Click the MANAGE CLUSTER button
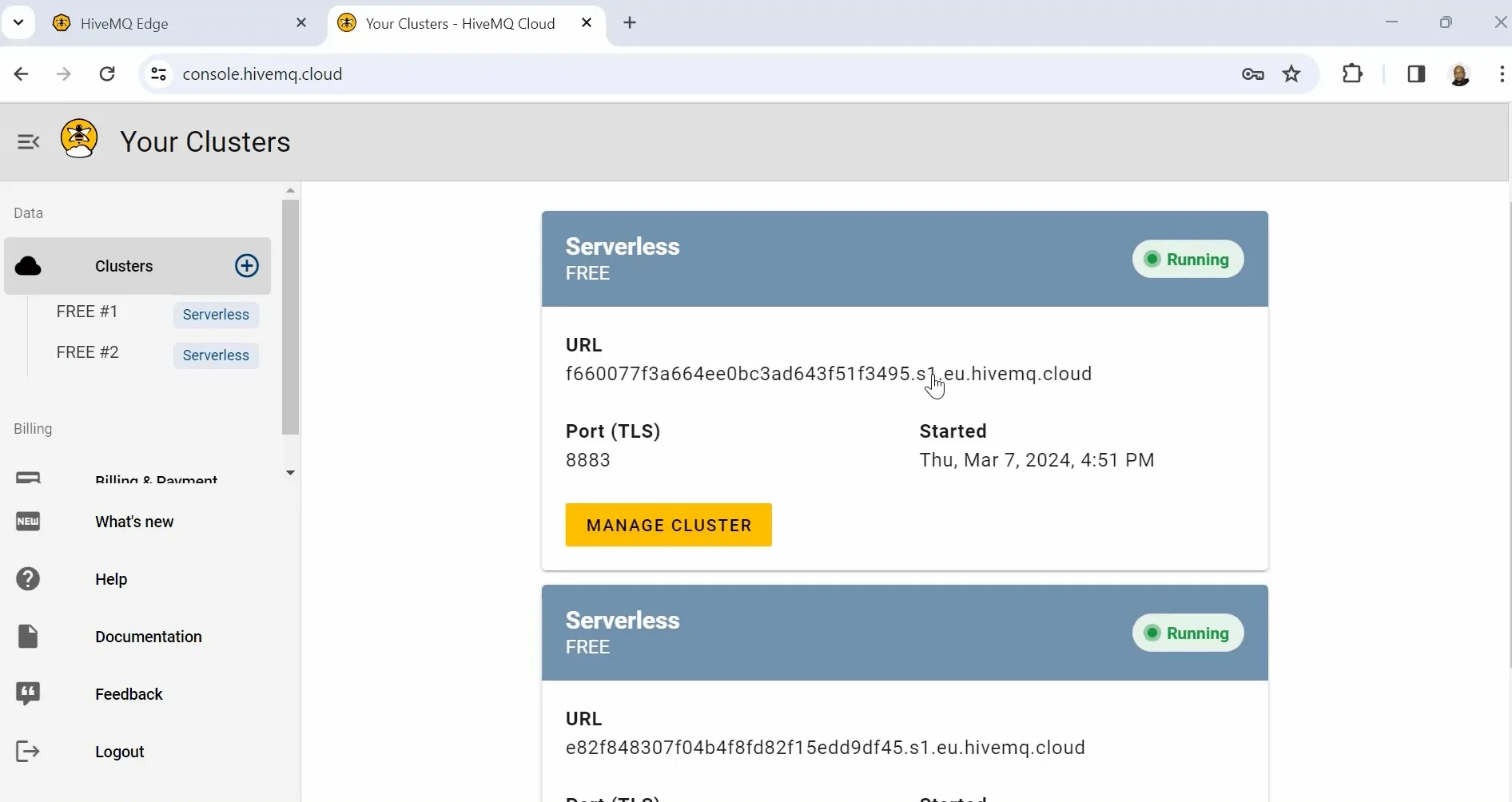The height and width of the screenshot is (802, 1512). 669,525
